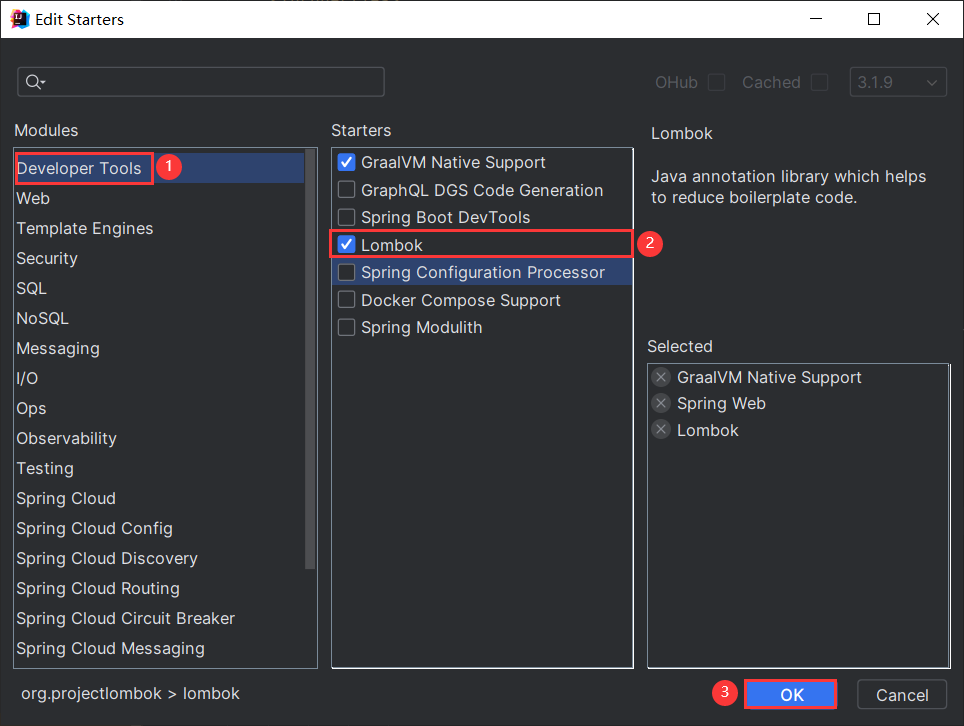964x726 pixels.
Task: Click Lombok entry in Selected panel
Action: click(708, 430)
